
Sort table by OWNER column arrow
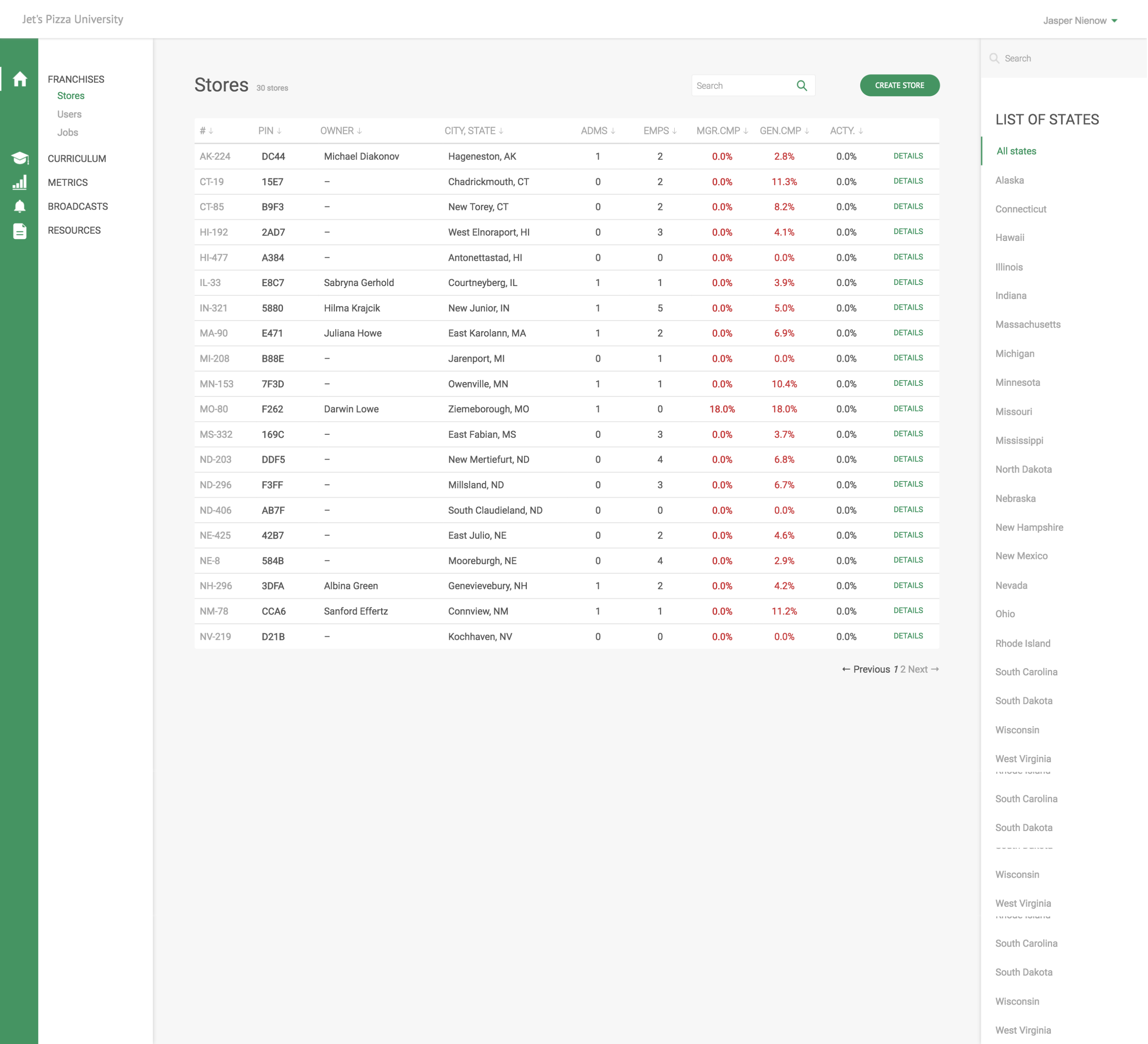(359, 131)
